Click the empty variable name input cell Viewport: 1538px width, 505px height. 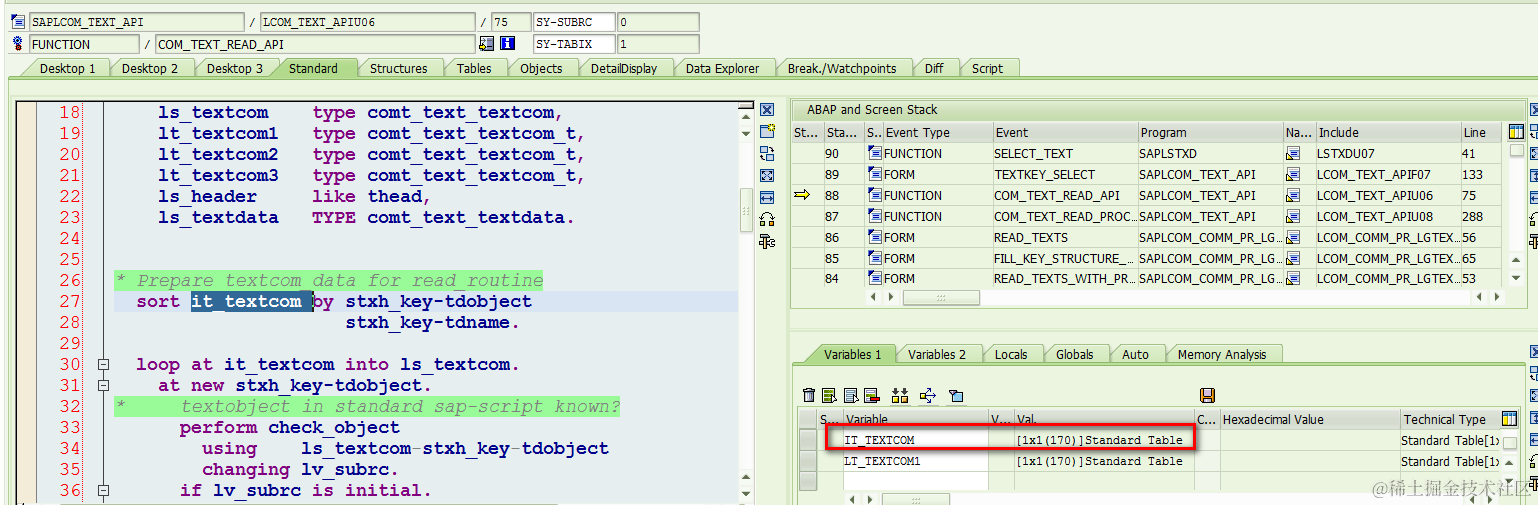(916, 482)
